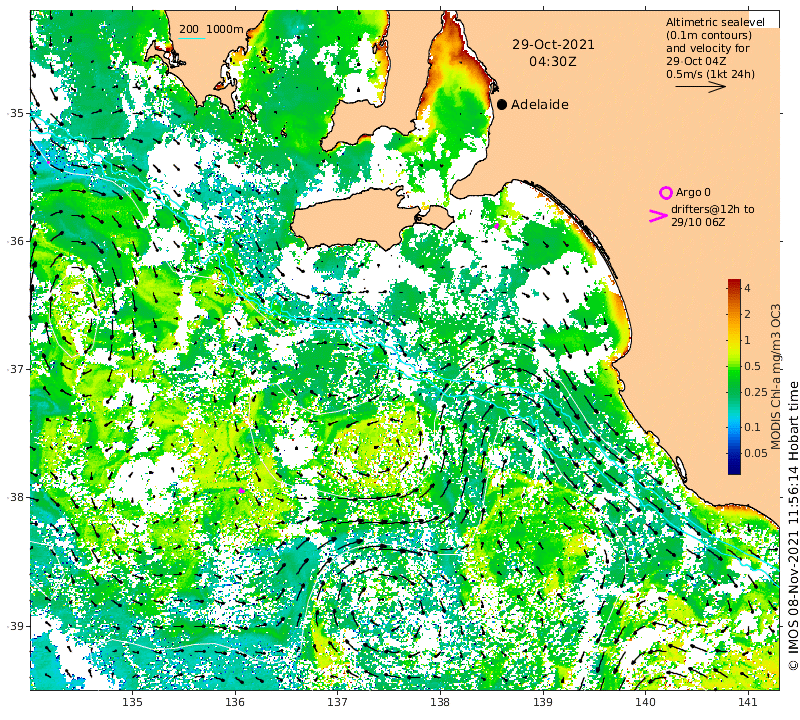Click the colorbar label 0.1
Image resolution: width=800 pixels, height=720 pixels.
[753, 427]
